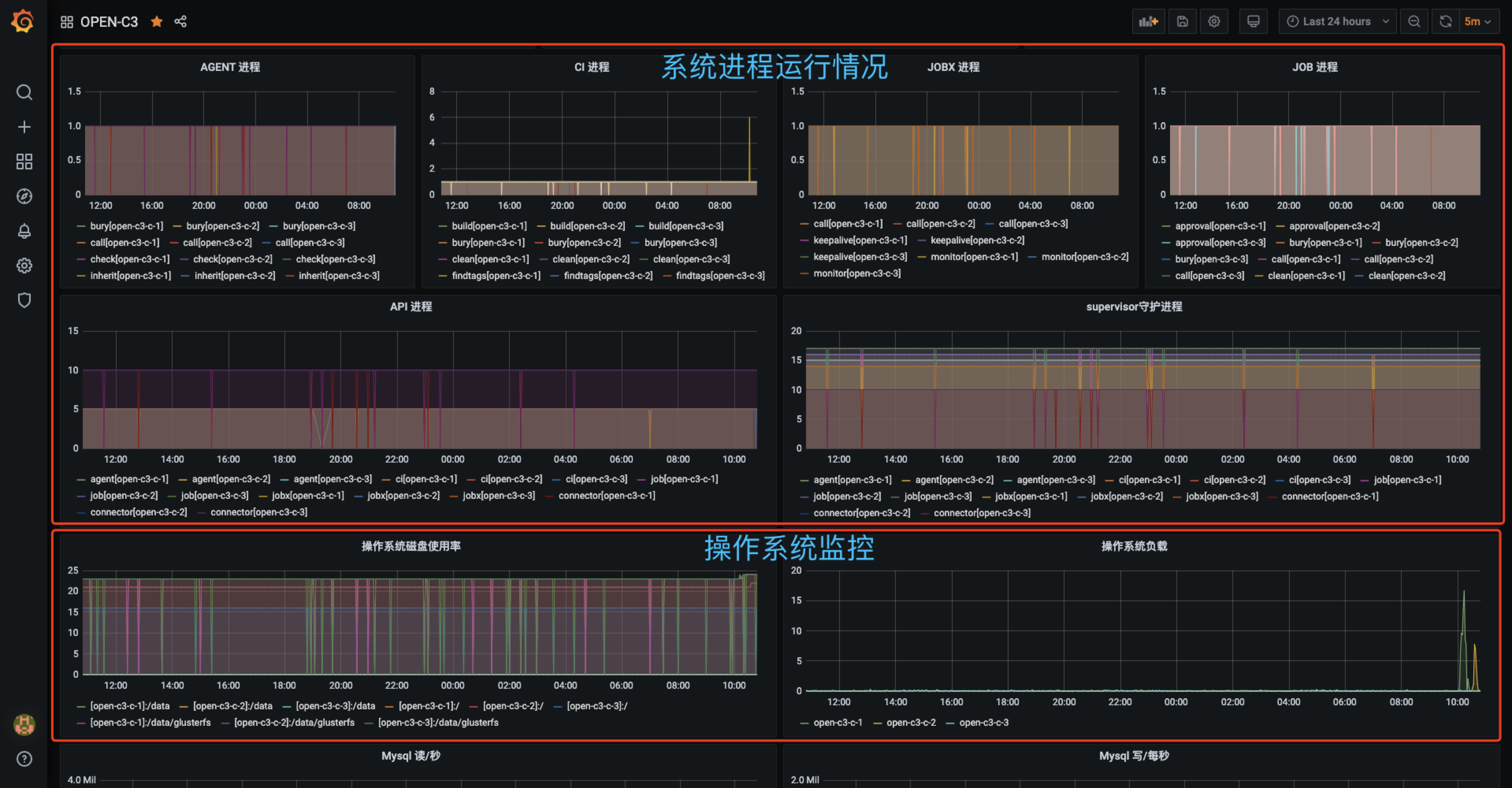Open the Last 24 hours time picker

pyautogui.click(x=1337, y=22)
